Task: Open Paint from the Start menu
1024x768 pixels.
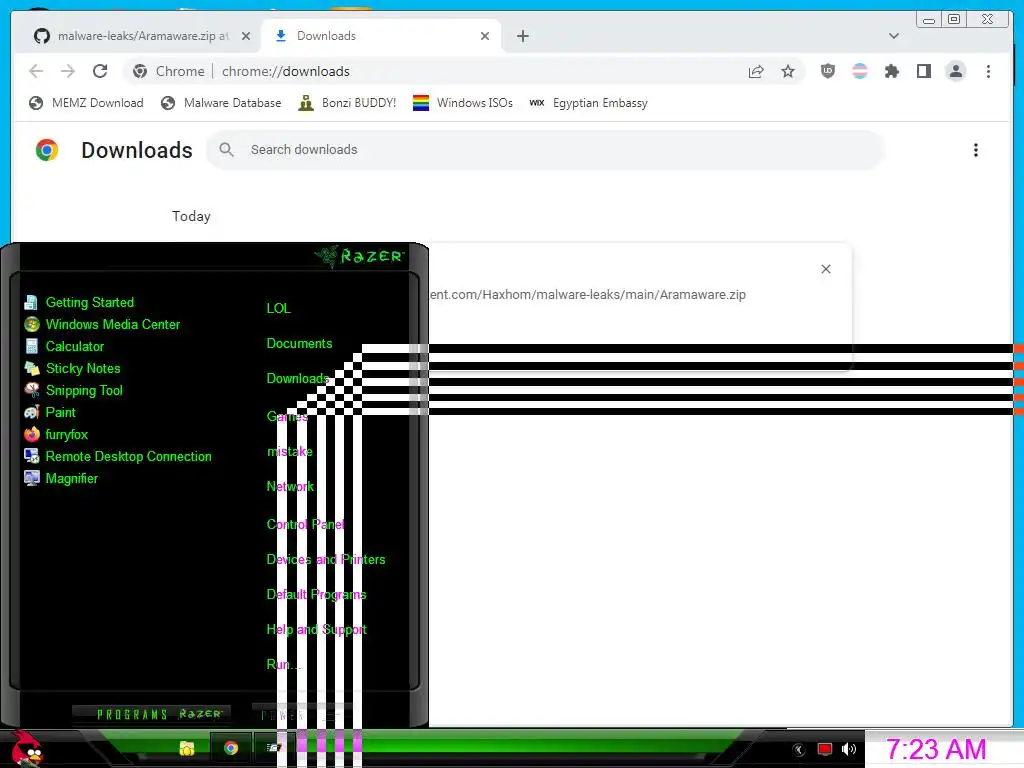Action: pyautogui.click(x=50, y=413)
